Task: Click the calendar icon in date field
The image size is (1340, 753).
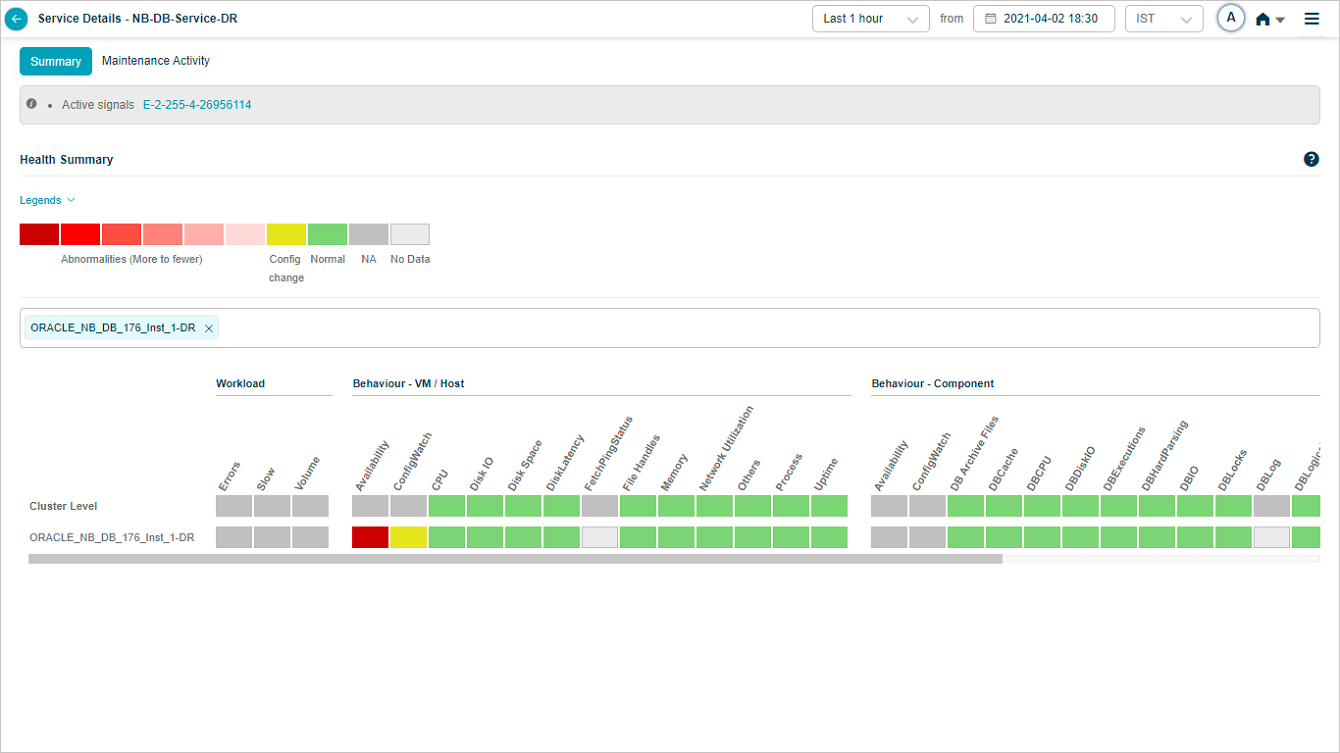Action: [x=991, y=19]
